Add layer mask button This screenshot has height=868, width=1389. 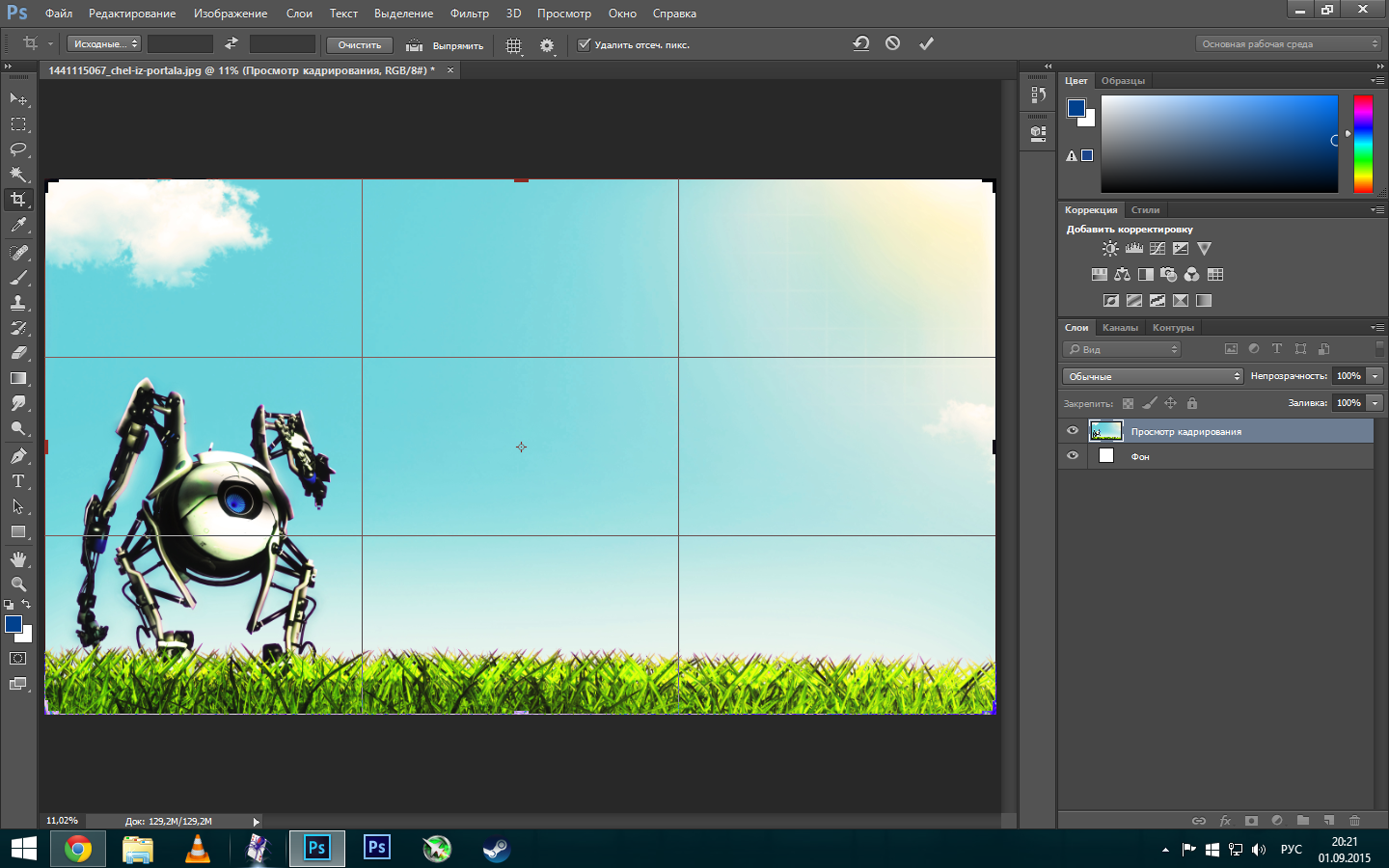[1251, 821]
